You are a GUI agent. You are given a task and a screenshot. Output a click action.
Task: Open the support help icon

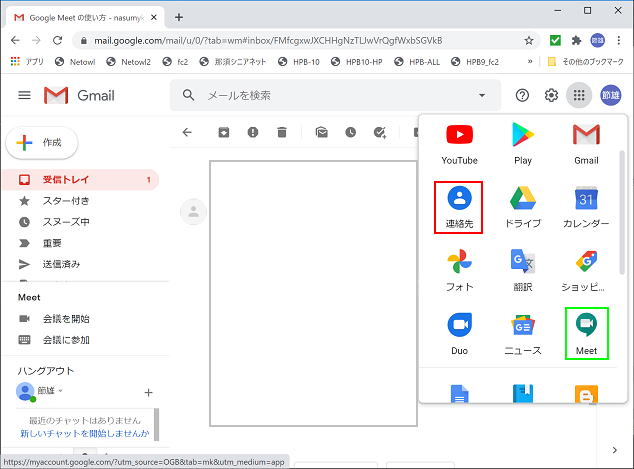point(522,95)
